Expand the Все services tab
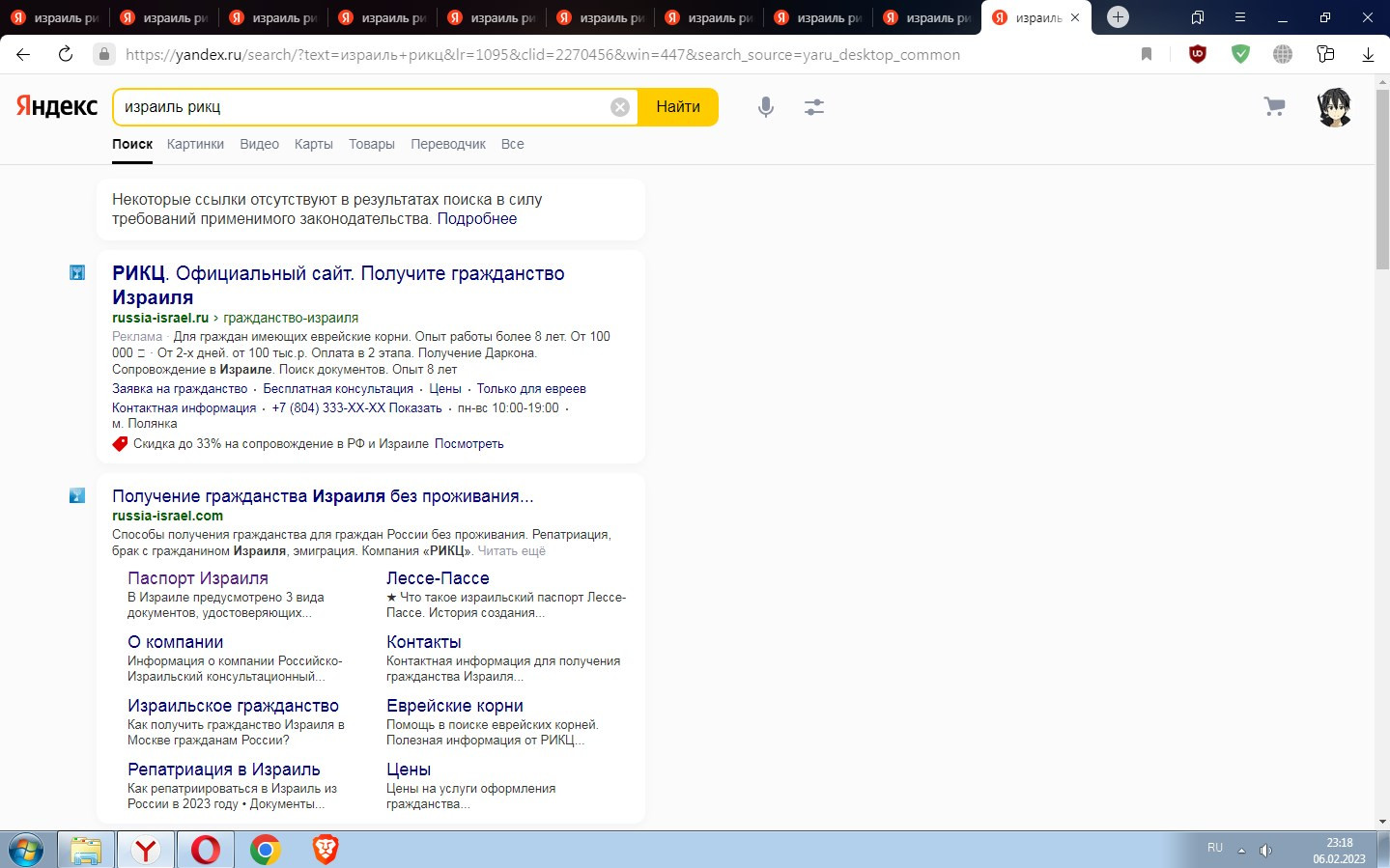Viewport: 1390px width, 868px height. point(513,144)
